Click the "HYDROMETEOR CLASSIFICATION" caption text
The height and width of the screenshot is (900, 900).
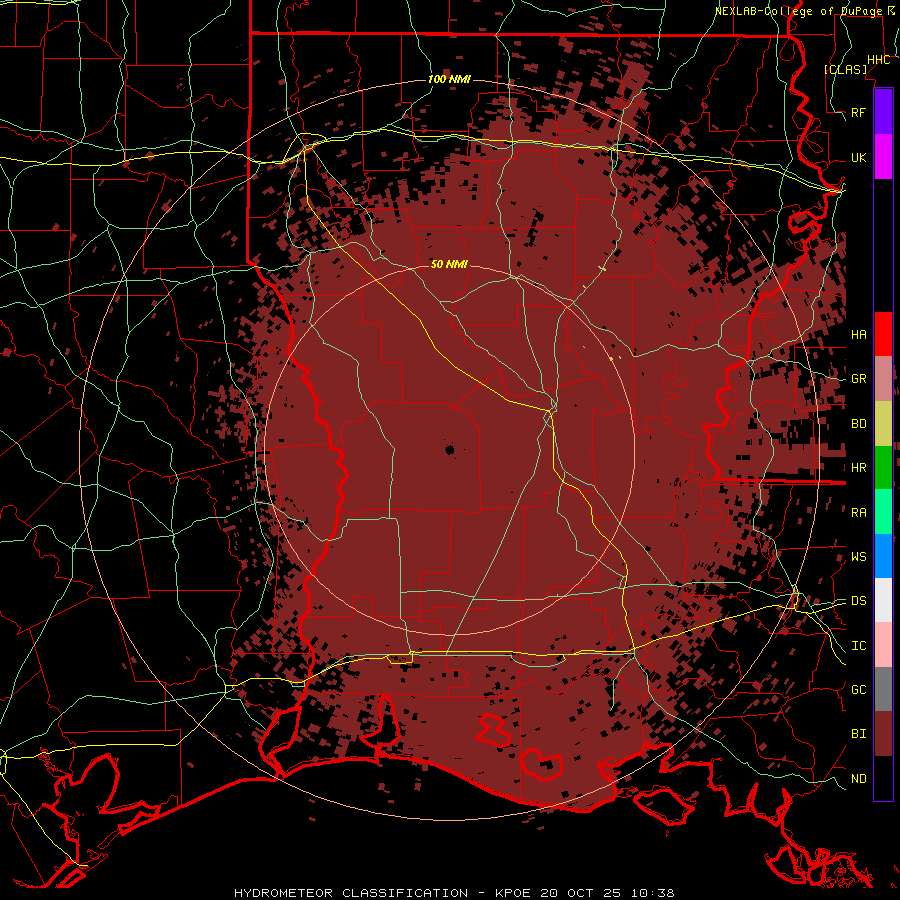(x=351, y=893)
